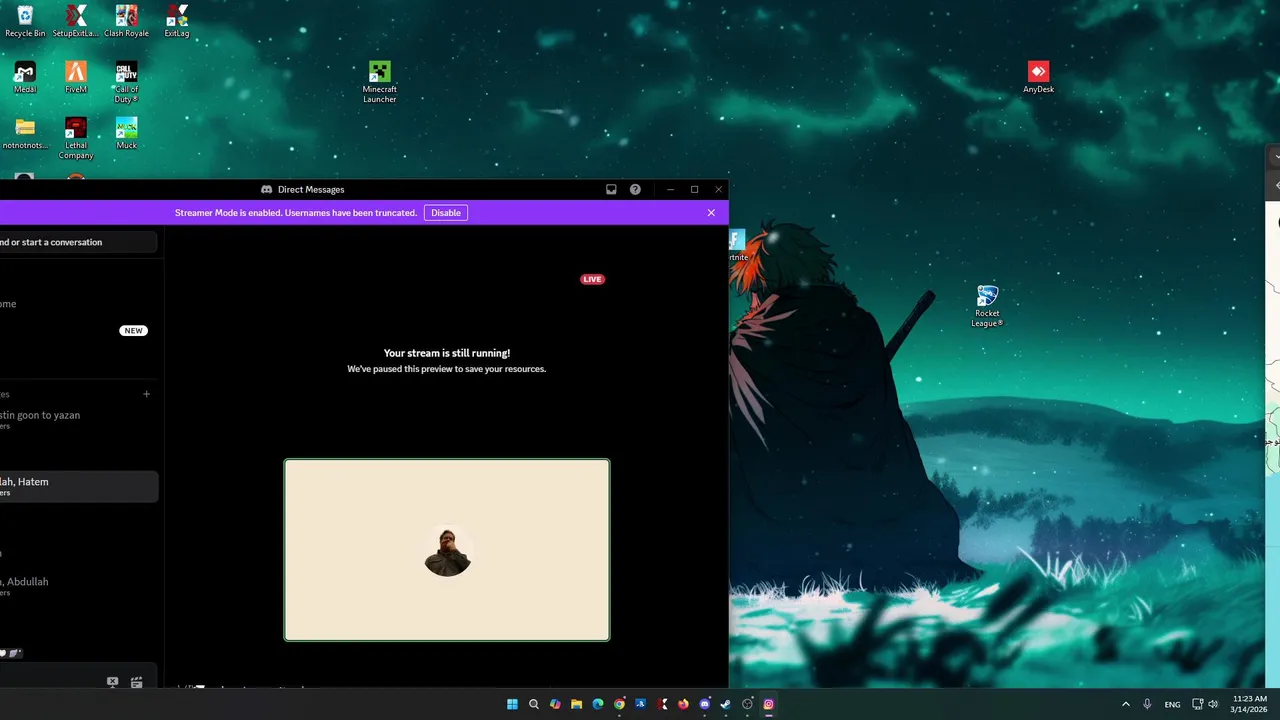Viewport: 1280px width, 720px height.
Task: Open Minecraft Launcher desktop icon
Action: coord(379,82)
